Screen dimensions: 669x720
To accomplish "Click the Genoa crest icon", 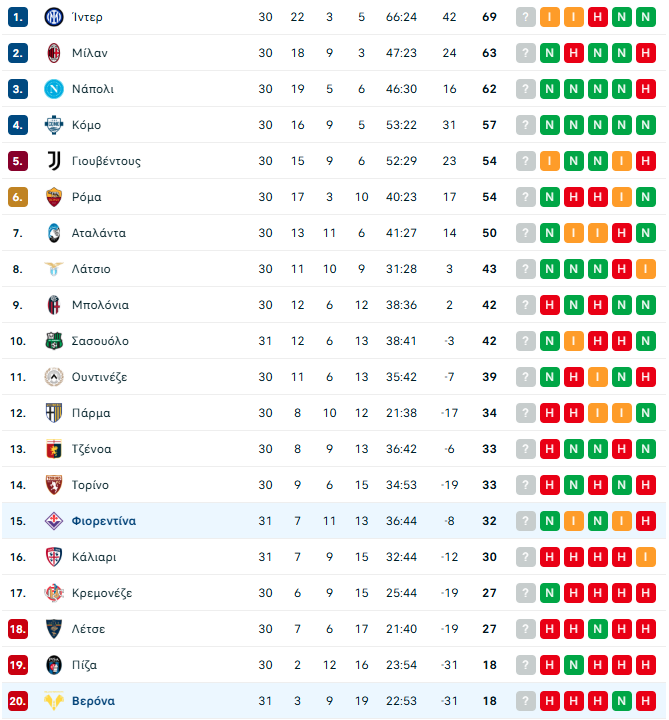I will (53, 449).
